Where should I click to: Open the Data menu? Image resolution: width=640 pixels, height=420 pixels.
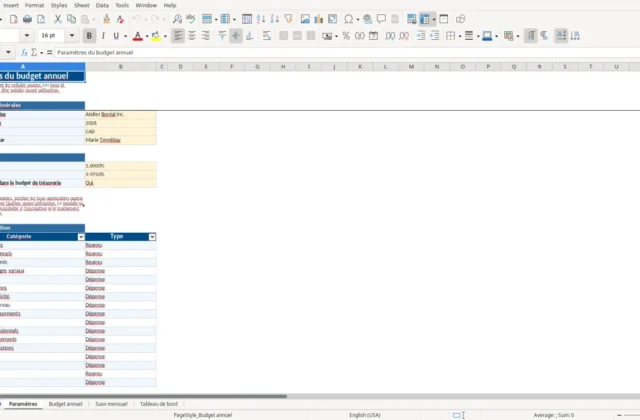102,5
